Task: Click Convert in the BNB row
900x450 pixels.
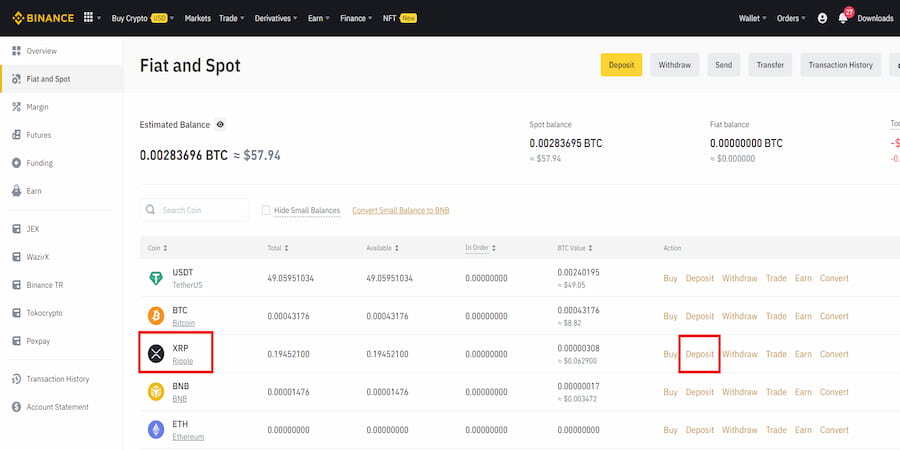Action: tap(834, 392)
